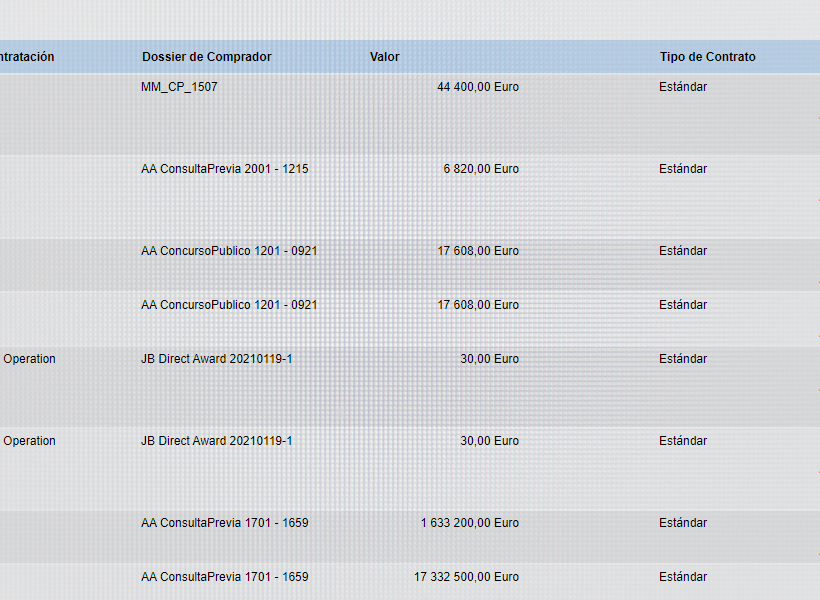
Task: Click the Tipo de Contrato column header
Action: pos(707,57)
